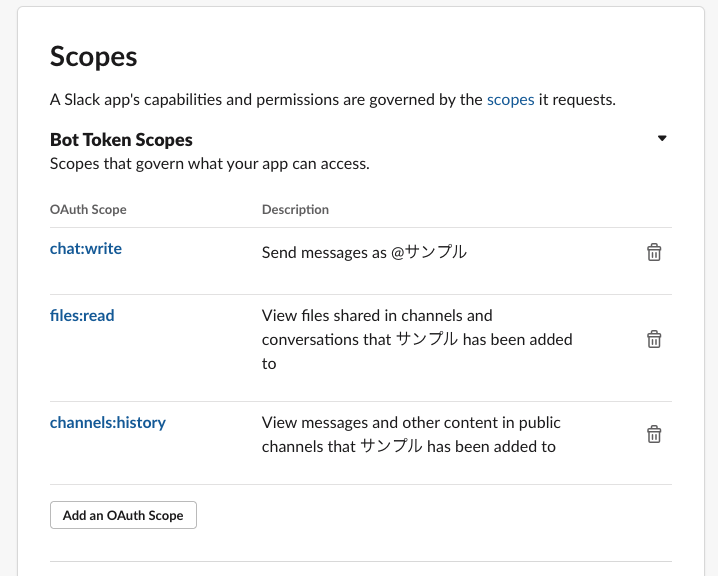
Task: Remove the files:read scope via trash icon
Action: click(x=654, y=339)
